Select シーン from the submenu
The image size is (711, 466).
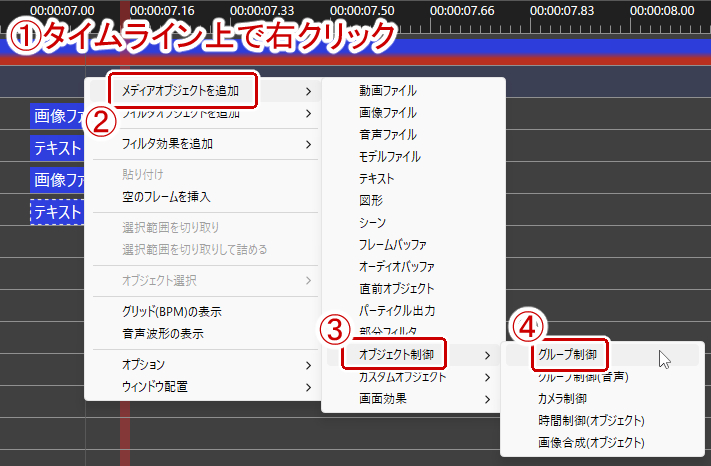pos(373,223)
